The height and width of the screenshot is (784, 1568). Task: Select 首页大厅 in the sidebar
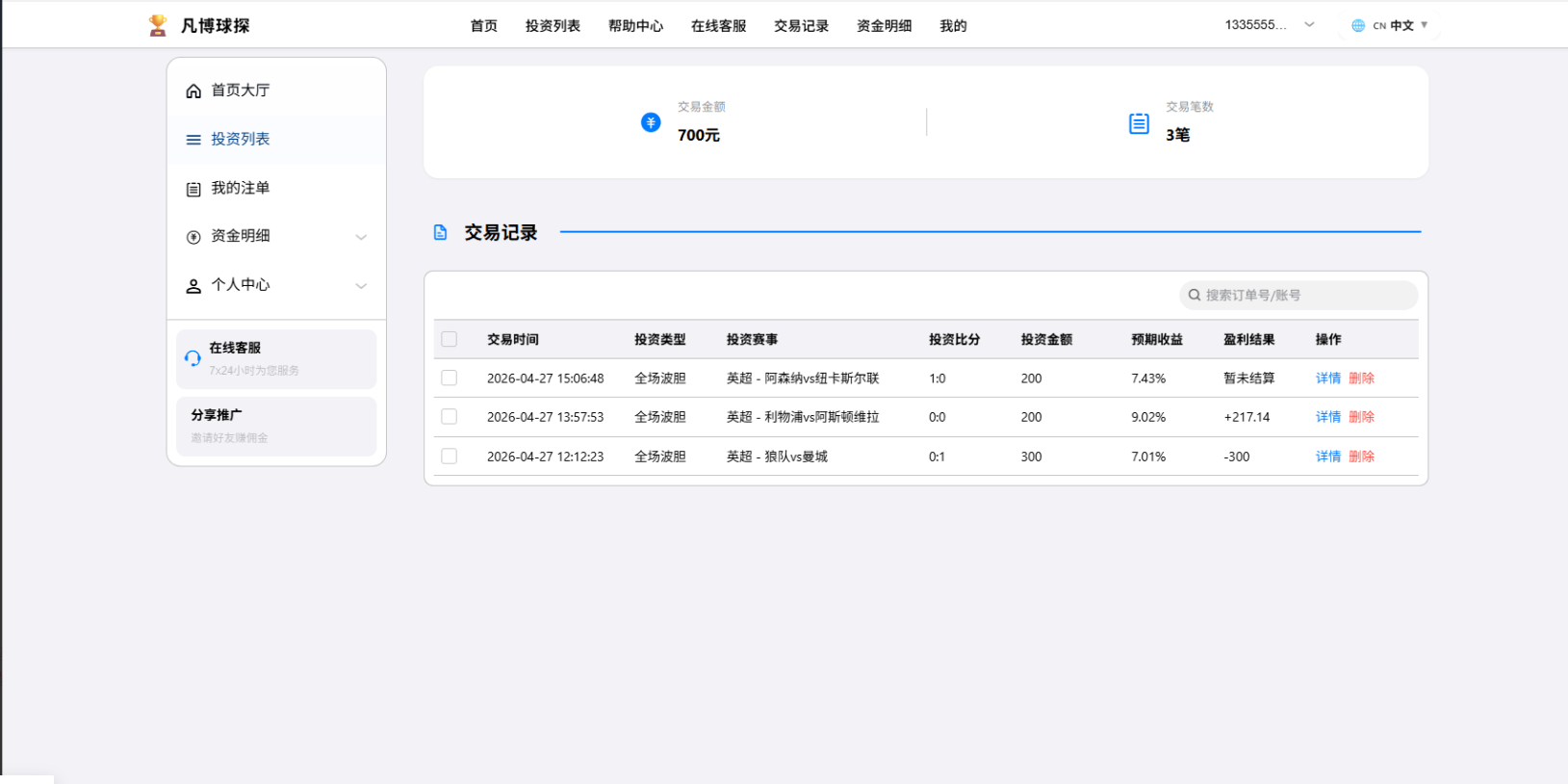point(276,91)
